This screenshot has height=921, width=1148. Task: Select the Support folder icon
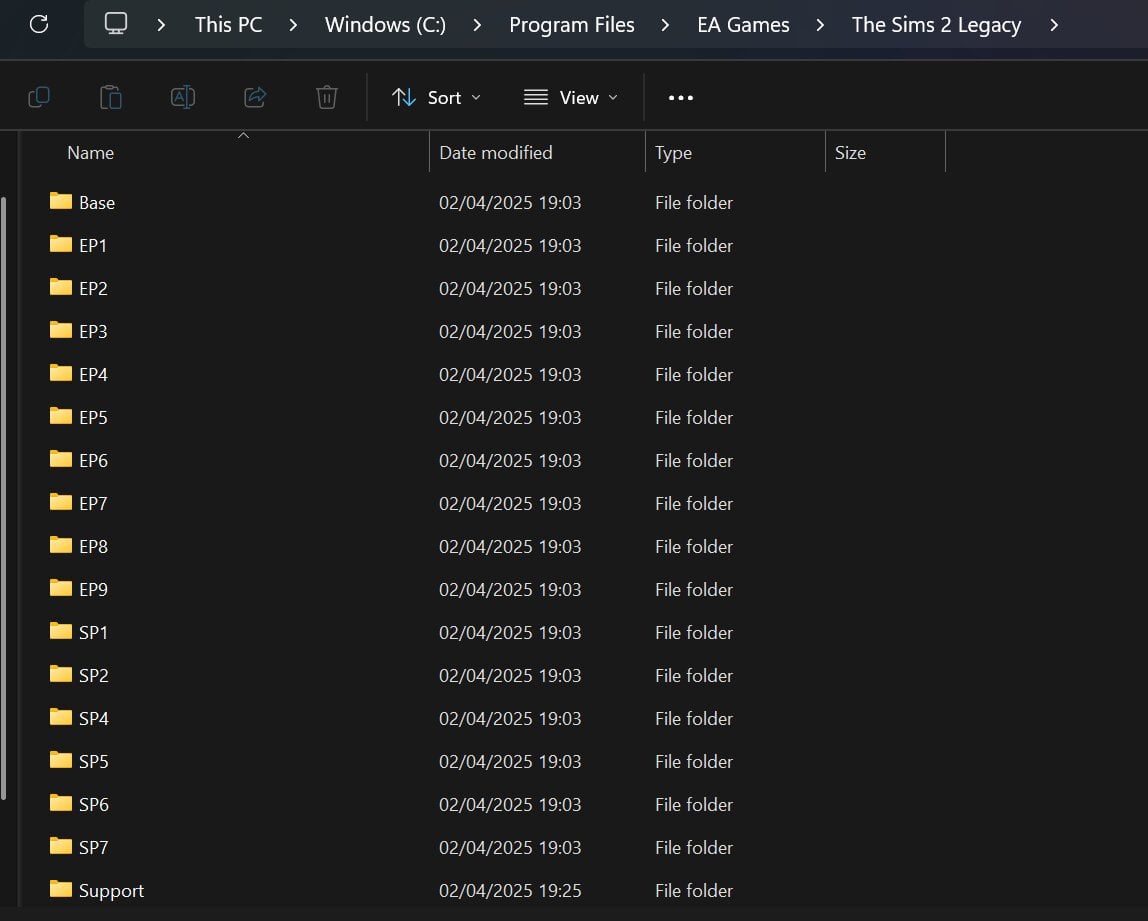click(61, 890)
